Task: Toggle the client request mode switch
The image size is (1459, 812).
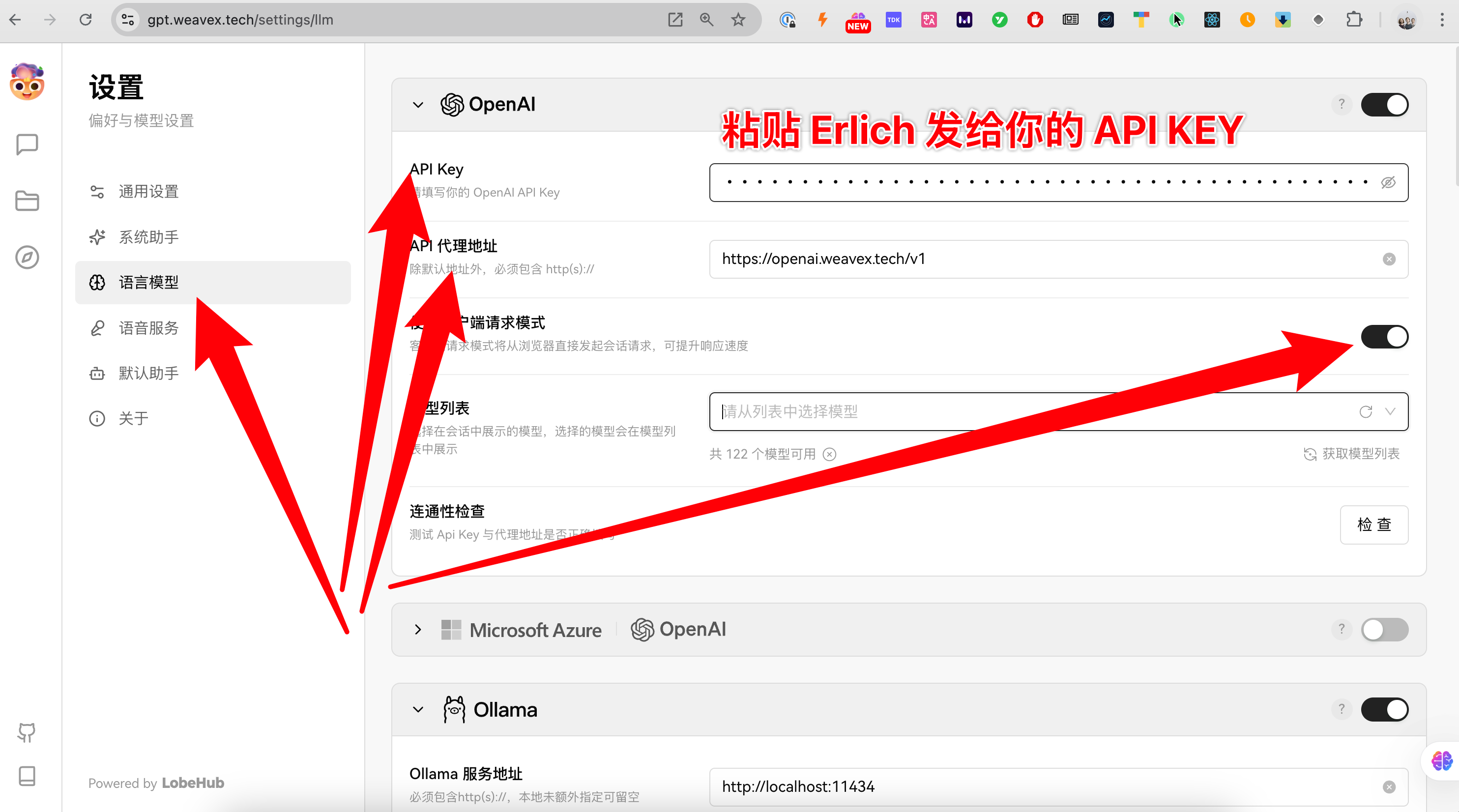Action: 1384,337
